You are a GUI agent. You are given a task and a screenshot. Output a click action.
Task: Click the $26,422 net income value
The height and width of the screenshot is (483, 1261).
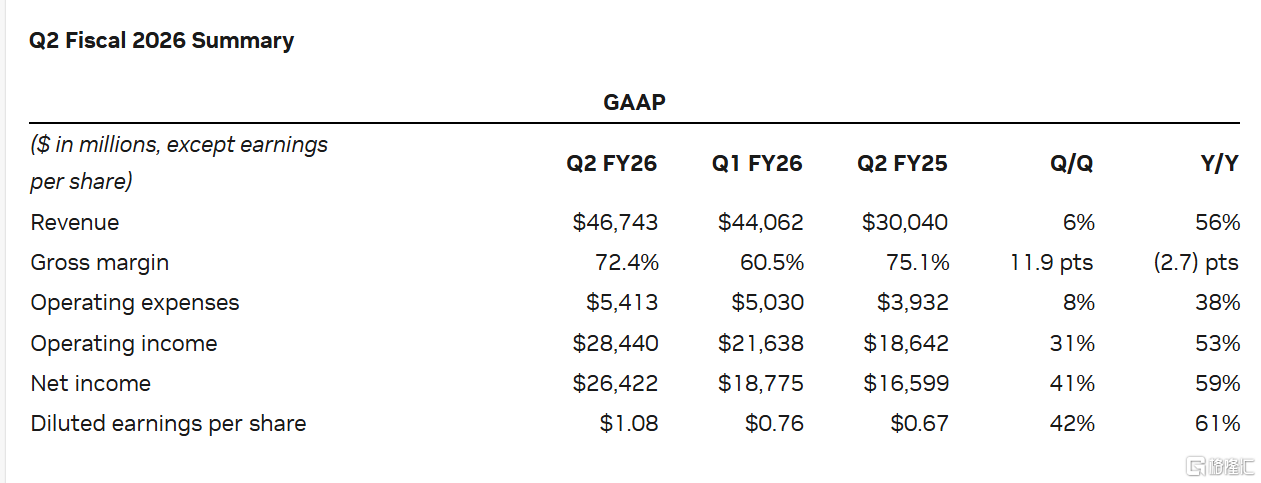point(615,383)
